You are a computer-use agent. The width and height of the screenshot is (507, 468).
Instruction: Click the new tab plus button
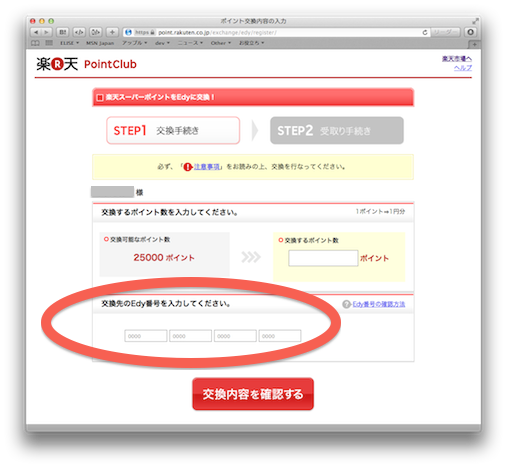pos(474,44)
